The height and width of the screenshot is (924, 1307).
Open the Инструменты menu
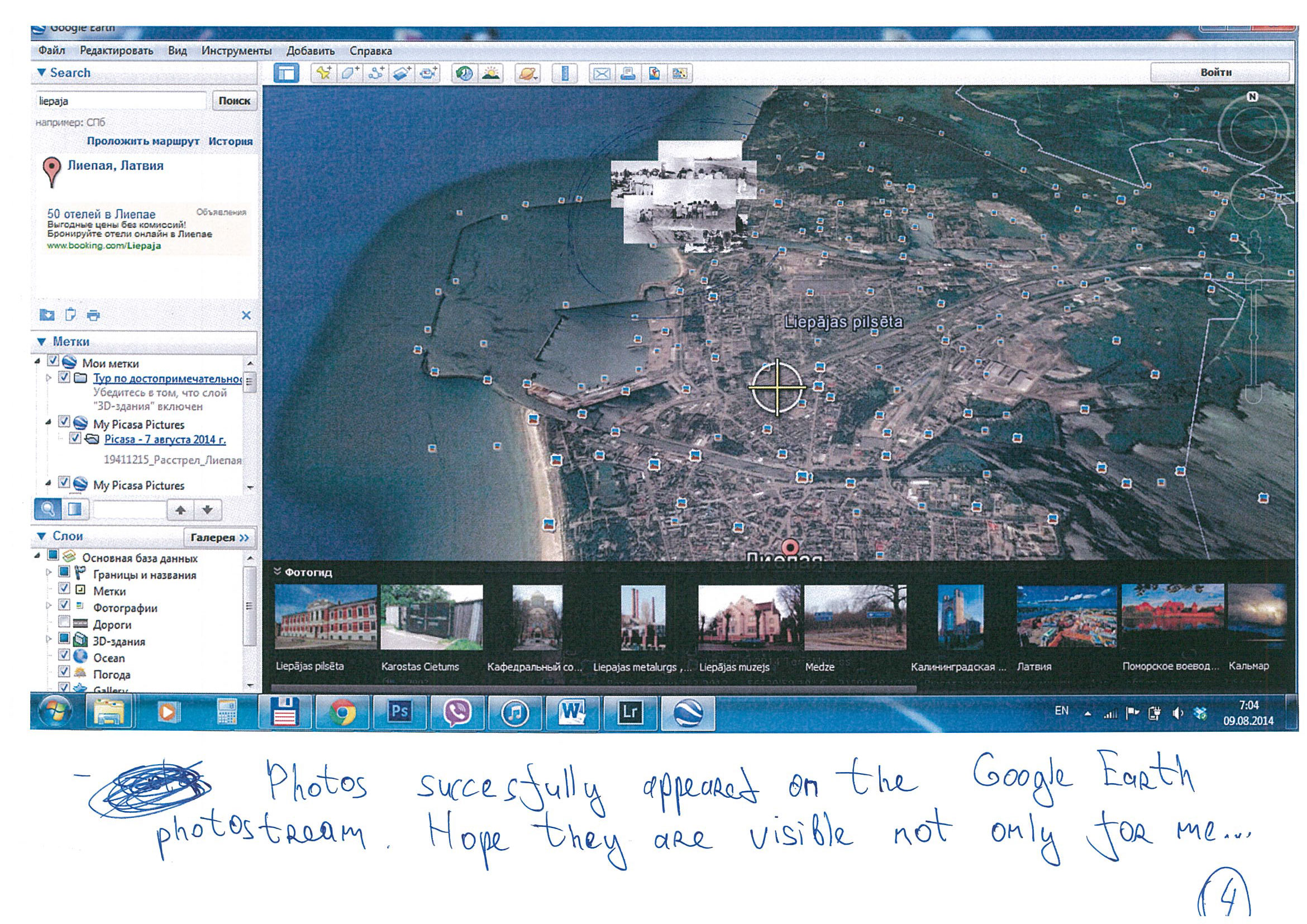(x=236, y=51)
